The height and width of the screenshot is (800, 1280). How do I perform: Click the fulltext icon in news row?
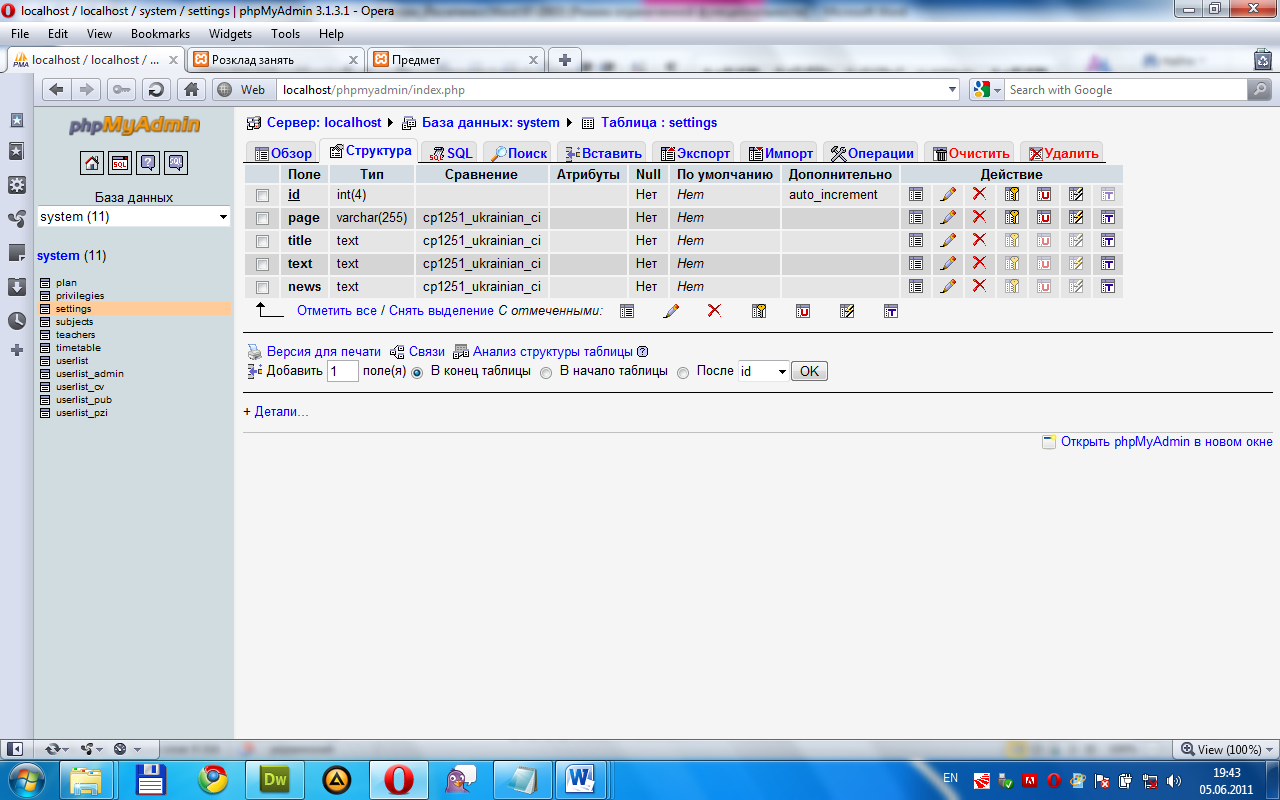click(1108, 287)
